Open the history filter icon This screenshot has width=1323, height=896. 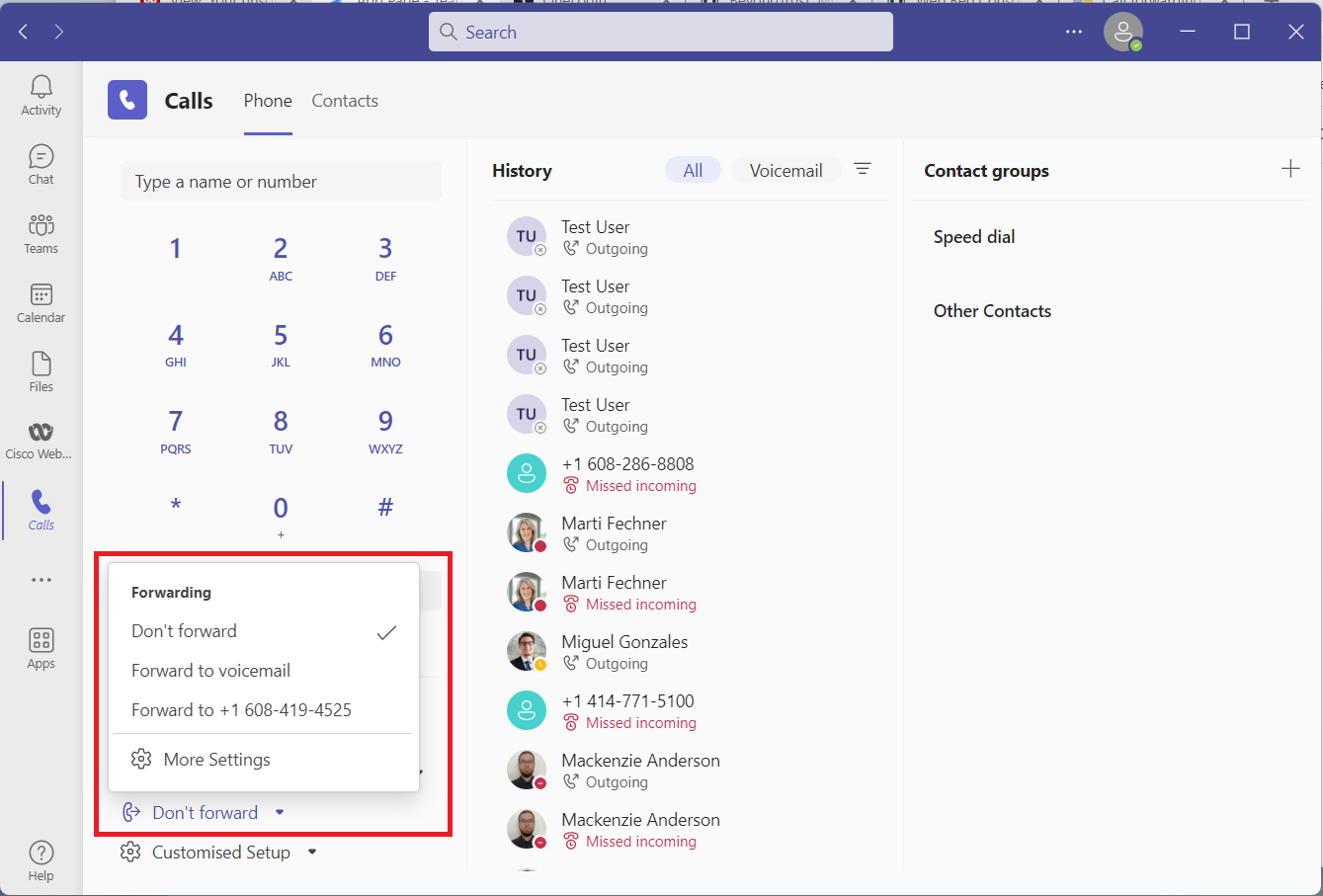pyautogui.click(x=863, y=169)
